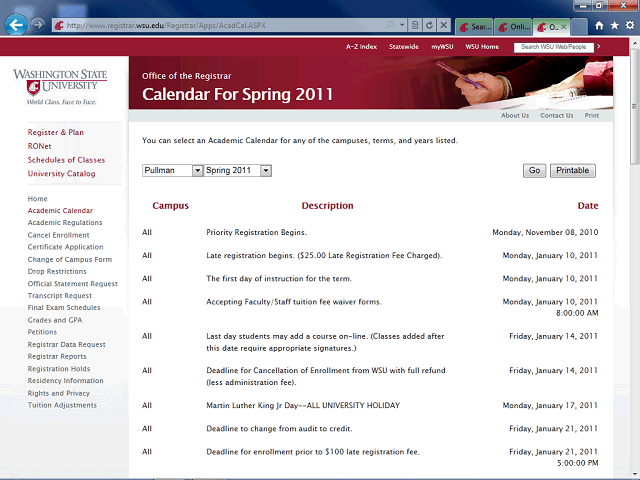
Task: Expand the Spring 2011 term dropdown
Action: [x=266, y=171]
